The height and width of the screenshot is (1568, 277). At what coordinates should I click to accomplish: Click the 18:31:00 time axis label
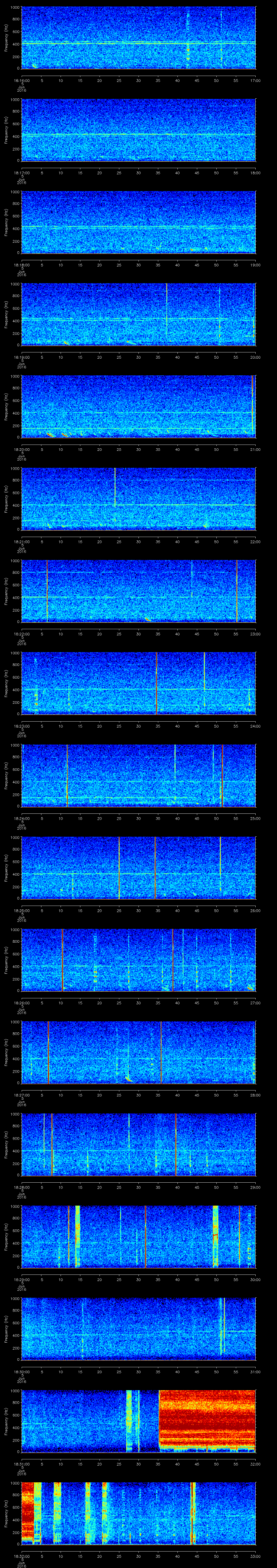pos(21,1464)
